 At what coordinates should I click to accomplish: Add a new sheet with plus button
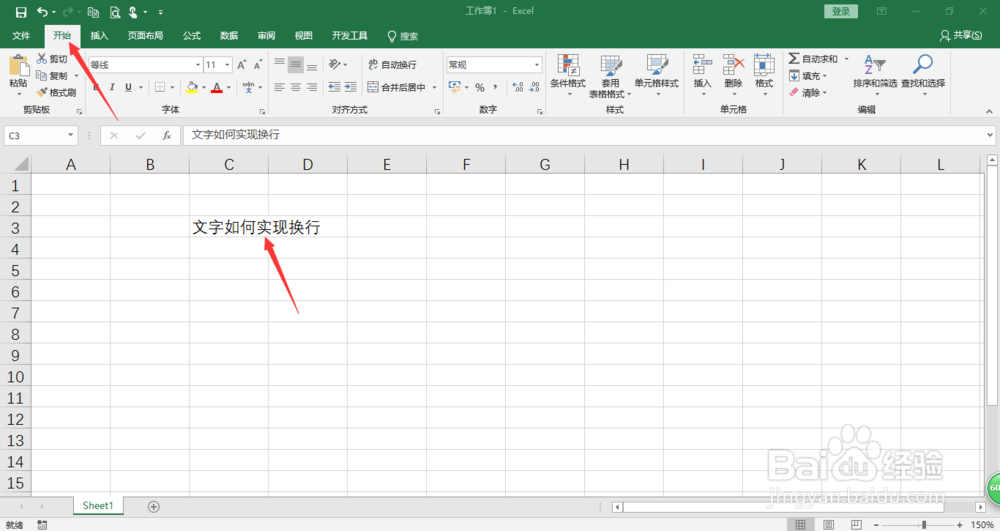154,507
